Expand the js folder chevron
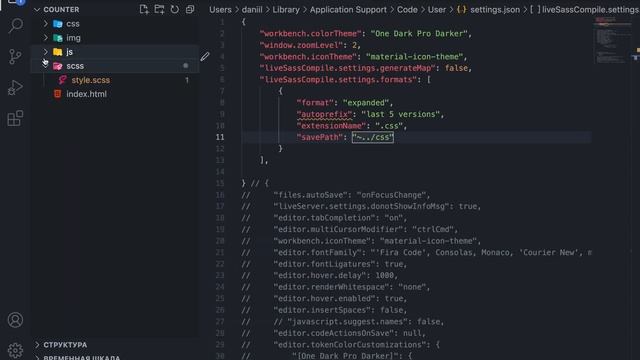The image size is (640, 360). (46, 52)
